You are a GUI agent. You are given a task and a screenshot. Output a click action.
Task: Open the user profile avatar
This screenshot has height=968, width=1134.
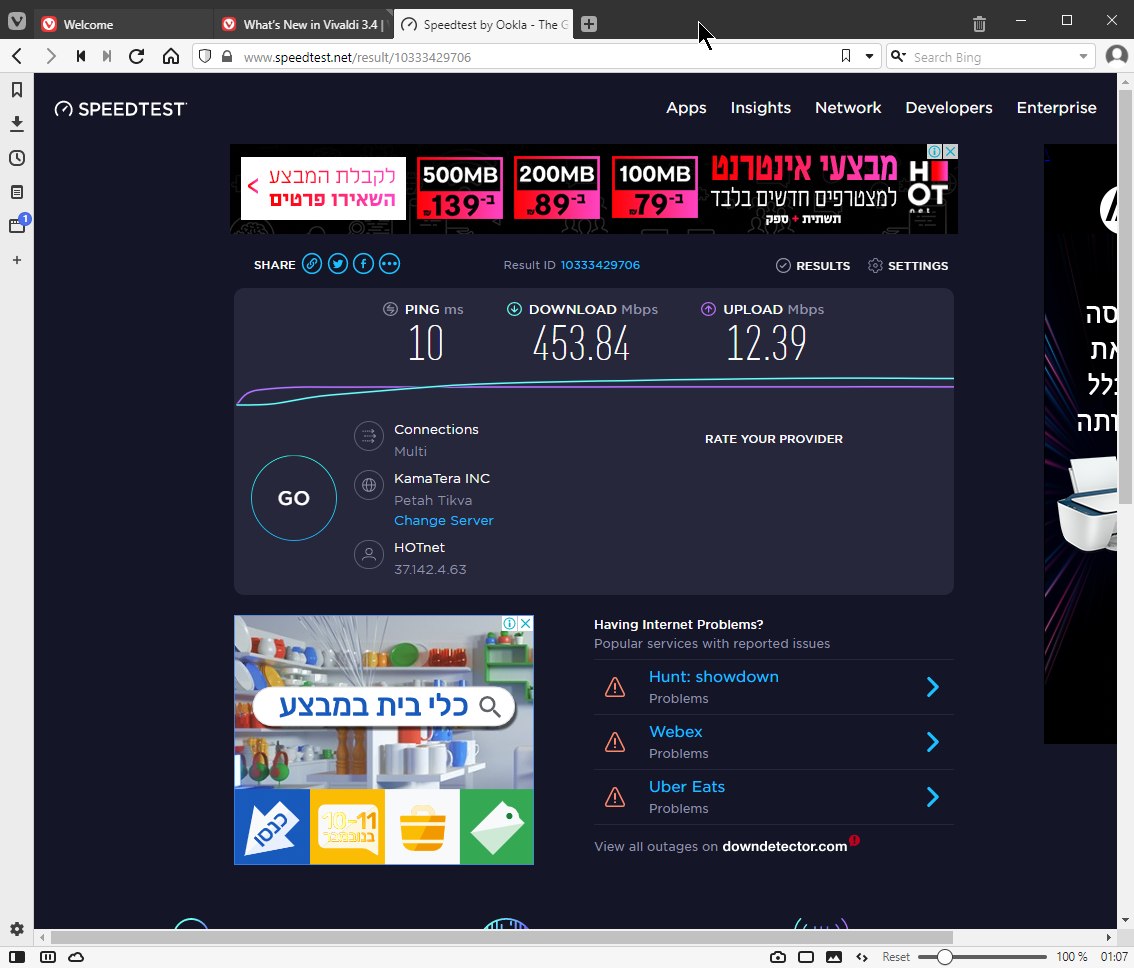(x=1117, y=56)
